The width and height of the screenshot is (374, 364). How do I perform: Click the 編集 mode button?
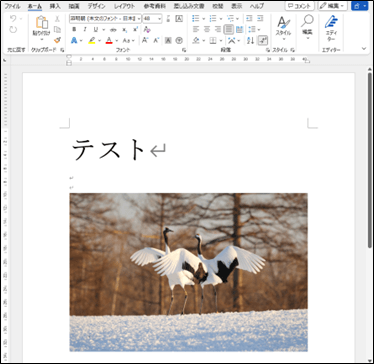click(x=332, y=6)
